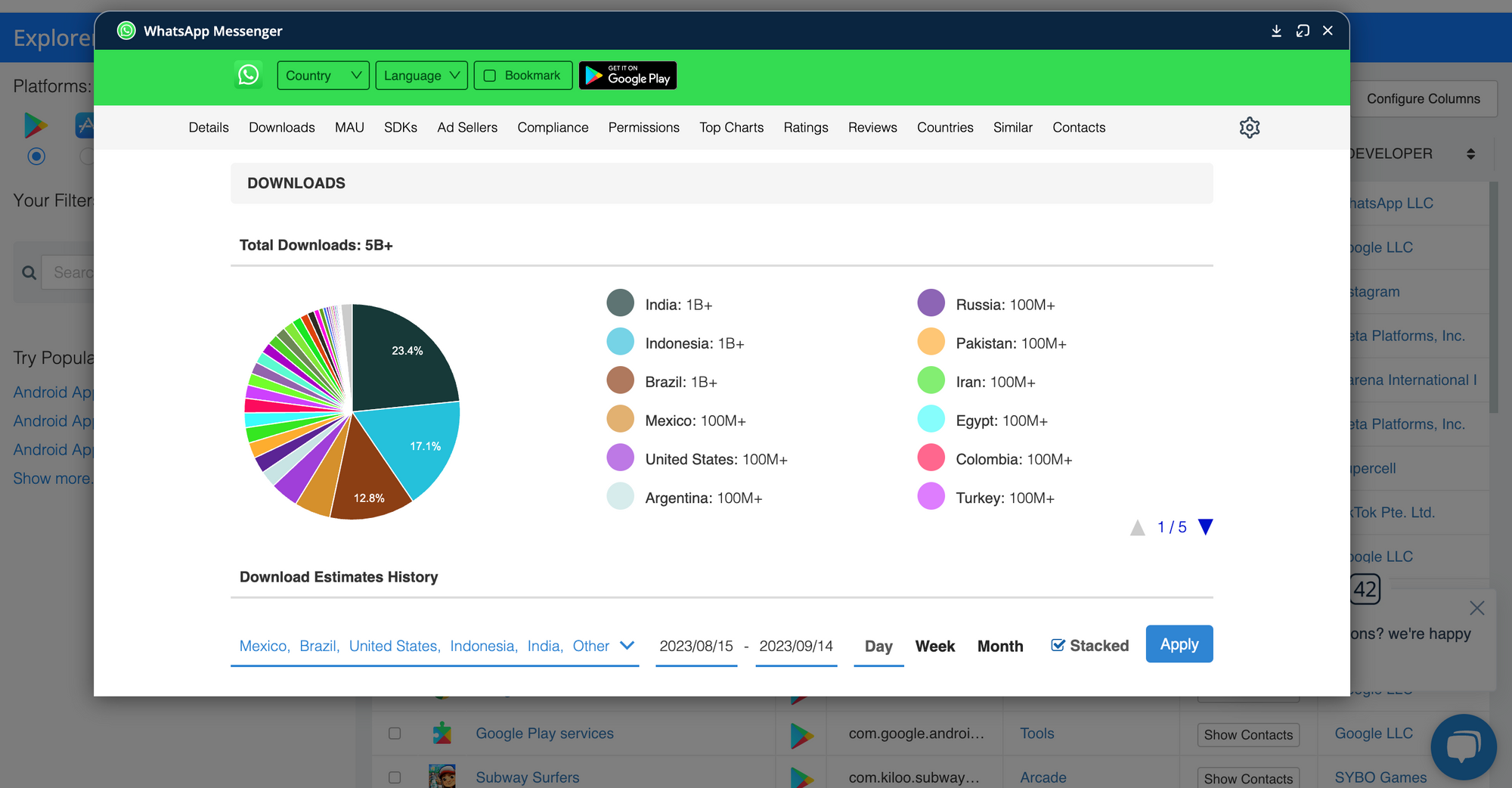Go to the Ad Sellers tab

click(467, 127)
